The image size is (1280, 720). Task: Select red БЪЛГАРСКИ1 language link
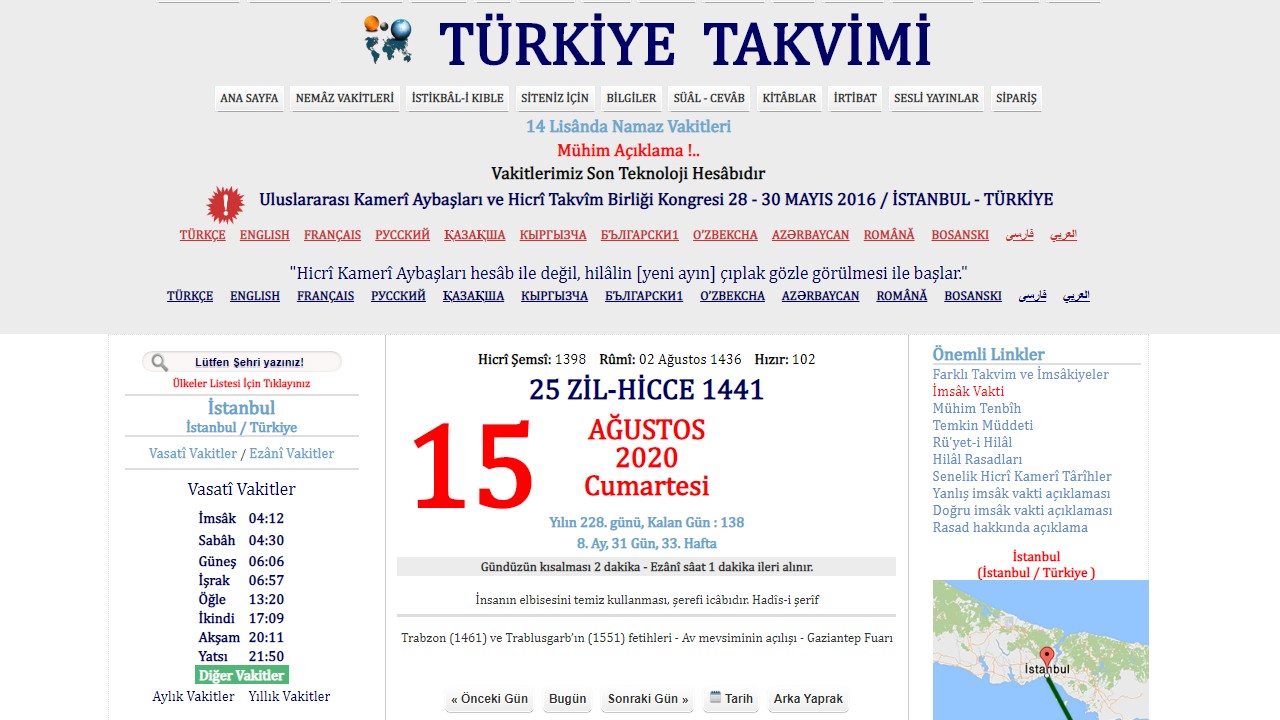[640, 235]
